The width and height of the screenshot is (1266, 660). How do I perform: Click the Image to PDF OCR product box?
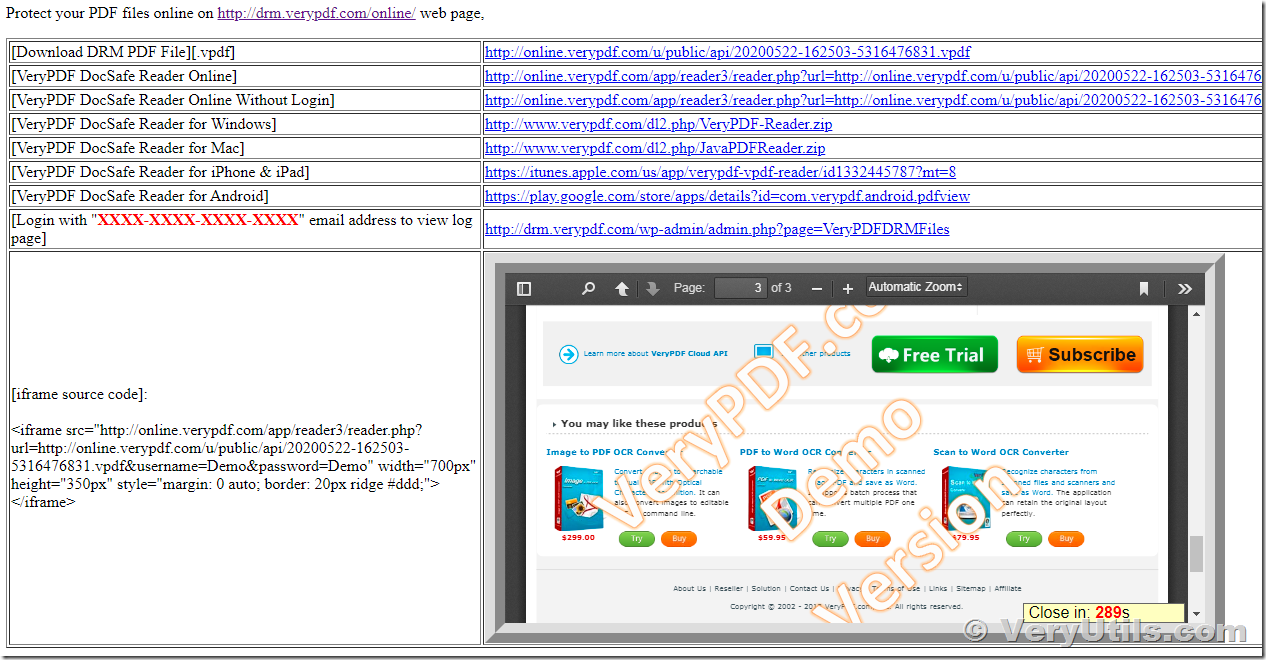(579, 497)
